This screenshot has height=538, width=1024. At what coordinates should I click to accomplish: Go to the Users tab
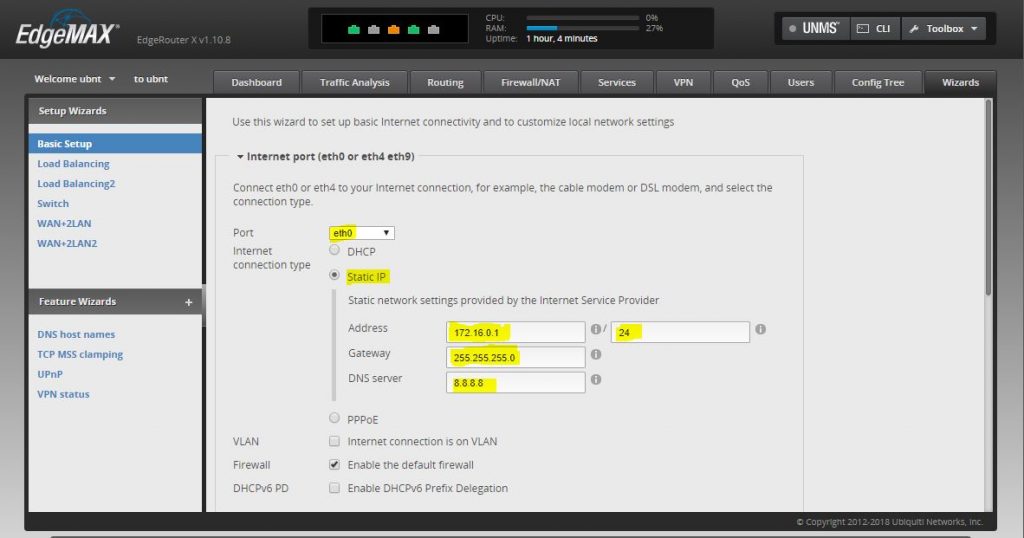[801, 82]
